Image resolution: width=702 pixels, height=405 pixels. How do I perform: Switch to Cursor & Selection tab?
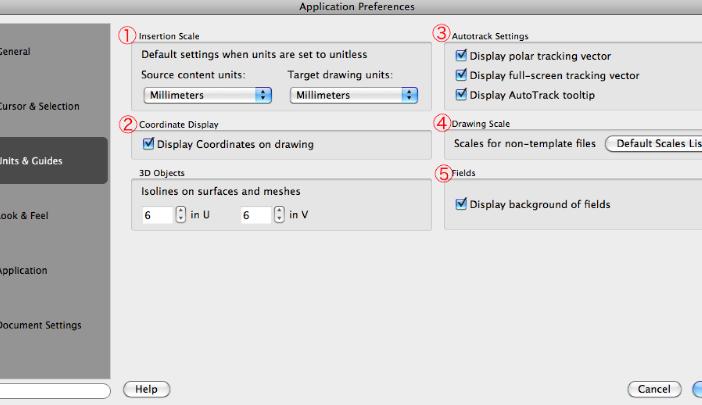click(53, 106)
